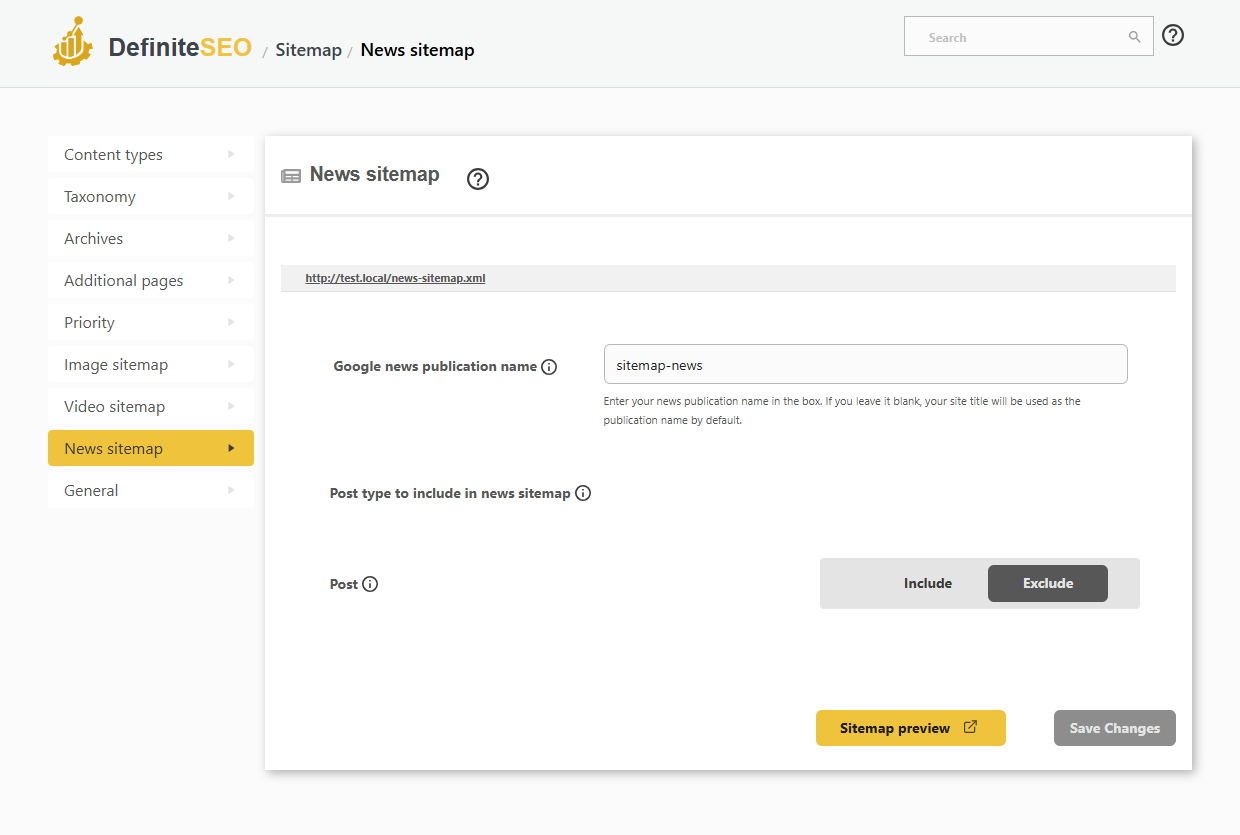This screenshot has width=1240, height=835.
Task: Show info for Post type to include
Action: (583, 493)
